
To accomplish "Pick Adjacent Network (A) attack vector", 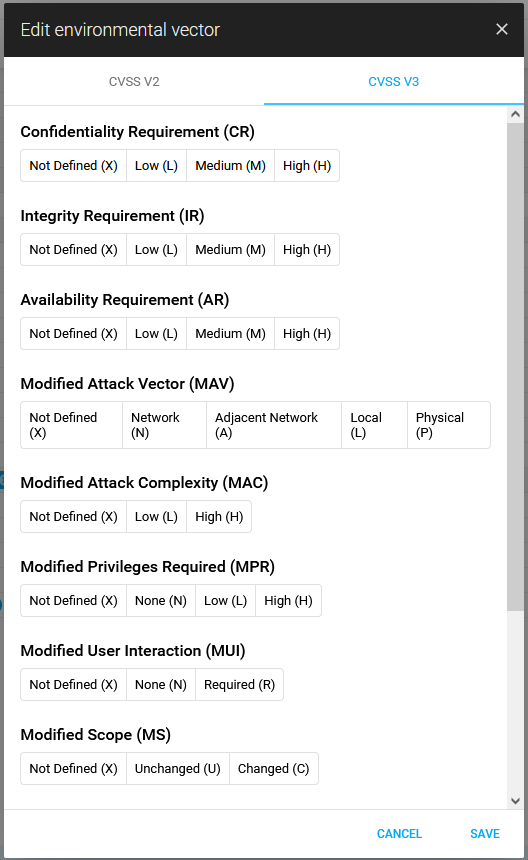I will pyautogui.click(x=274, y=425).
